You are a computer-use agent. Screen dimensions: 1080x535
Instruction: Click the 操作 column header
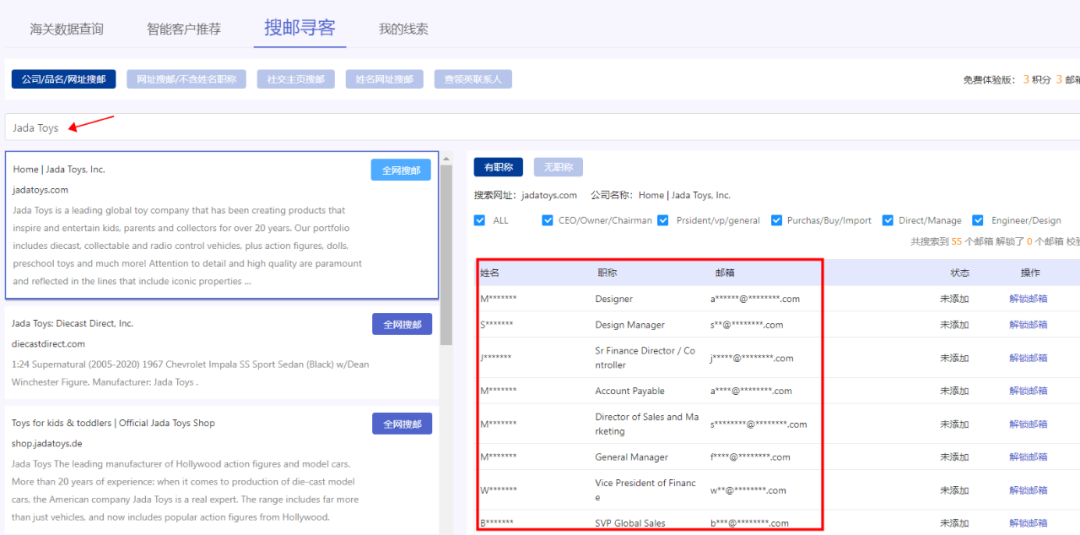1030,273
